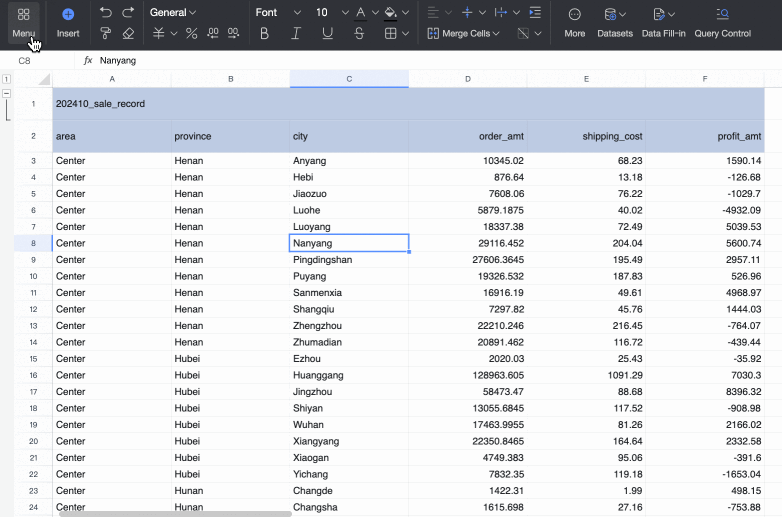Open the Insert menu button

tap(68, 22)
